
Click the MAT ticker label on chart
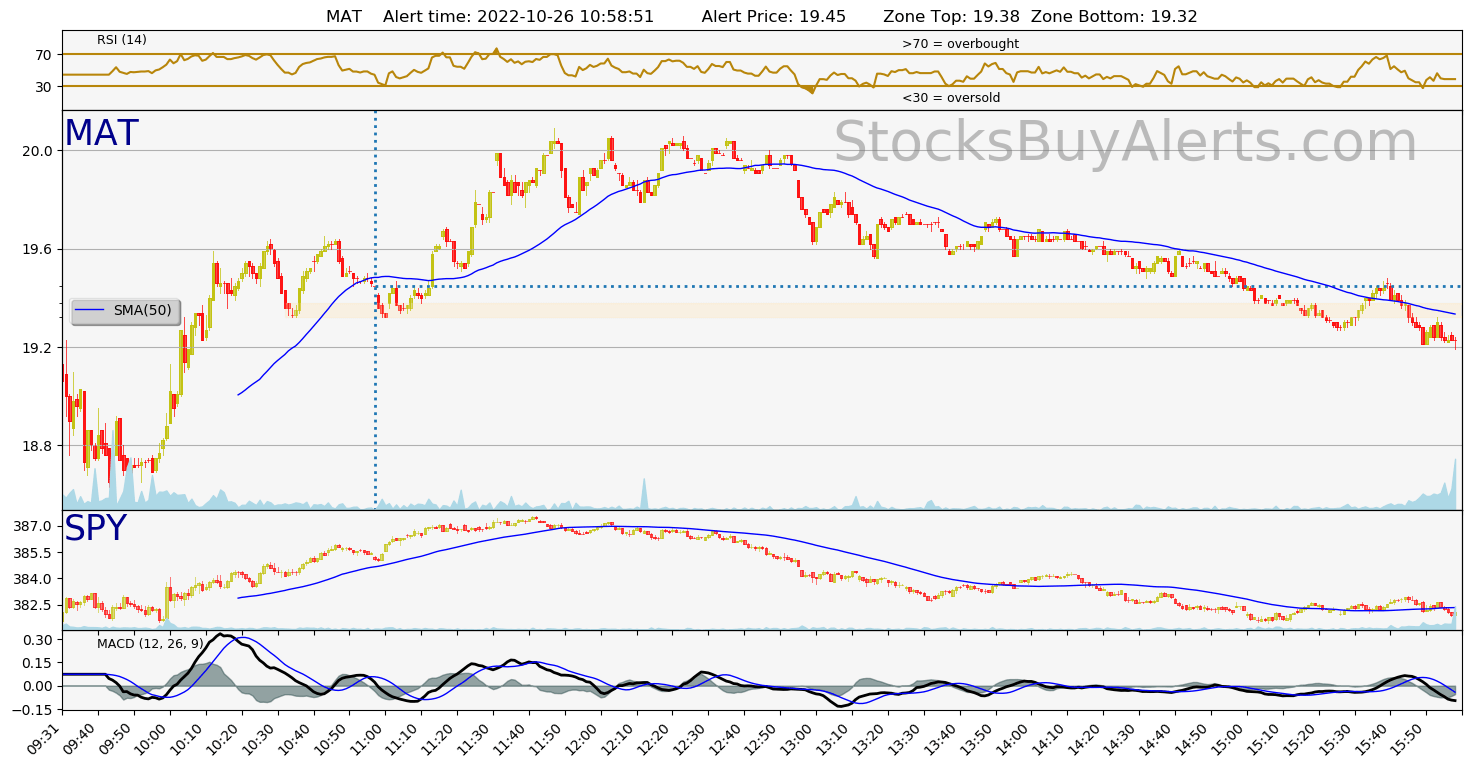tap(101, 134)
